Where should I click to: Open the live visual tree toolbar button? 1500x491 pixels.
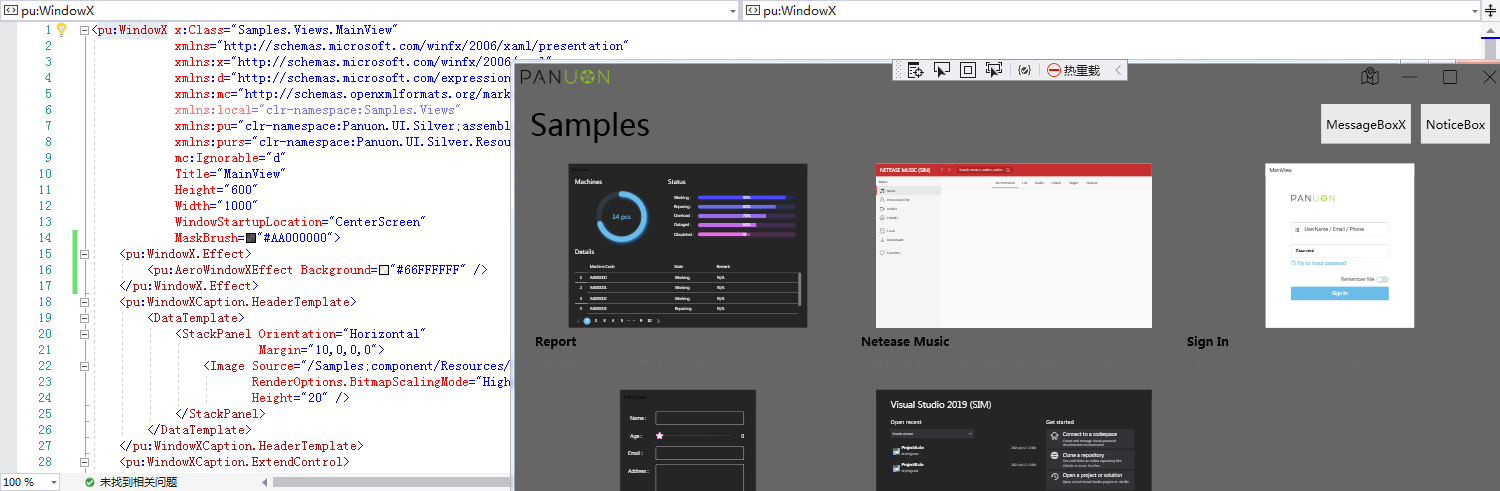915,70
